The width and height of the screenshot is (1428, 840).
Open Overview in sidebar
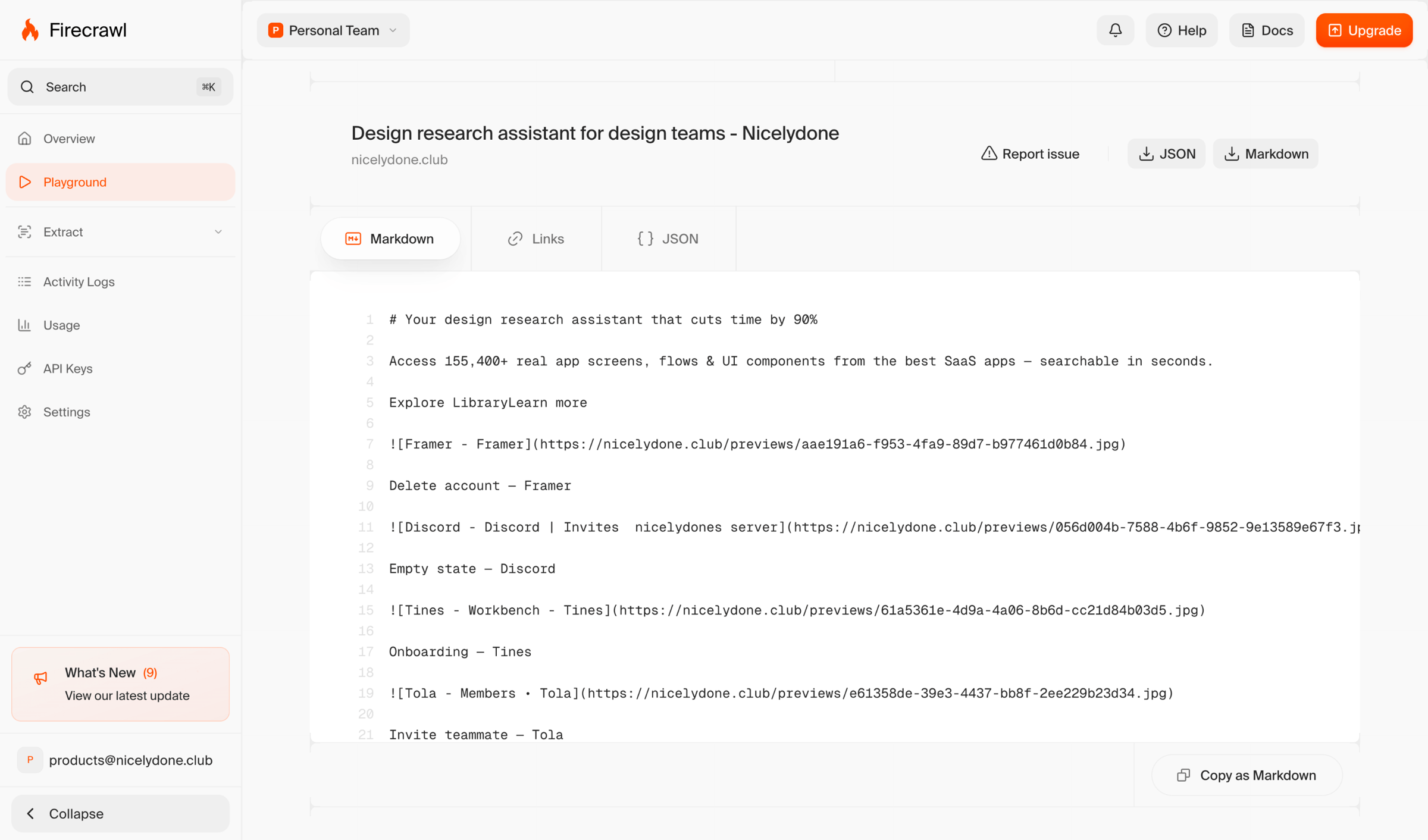120,139
